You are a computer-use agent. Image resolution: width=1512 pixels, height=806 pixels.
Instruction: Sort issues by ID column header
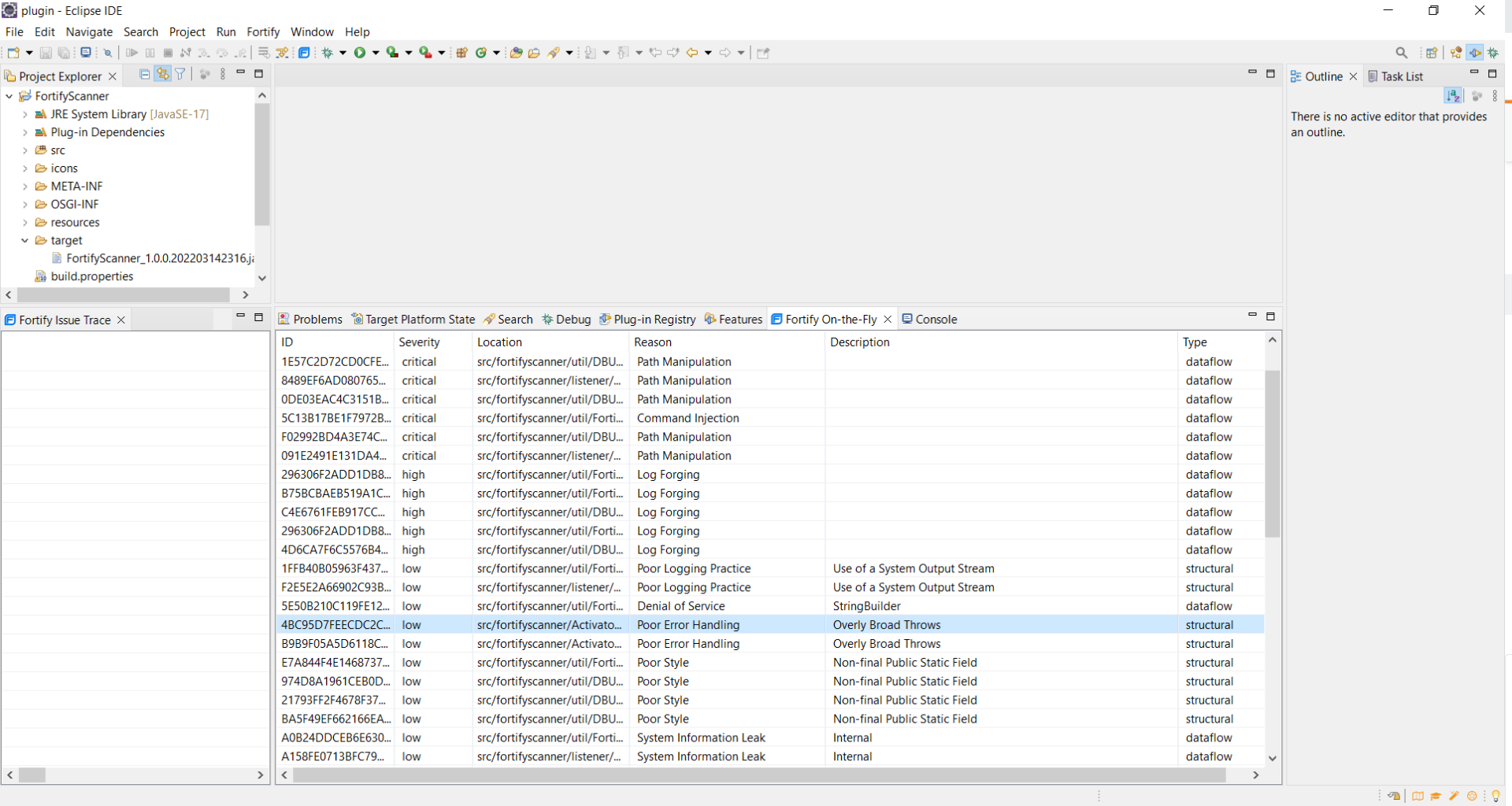[x=335, y=342]
